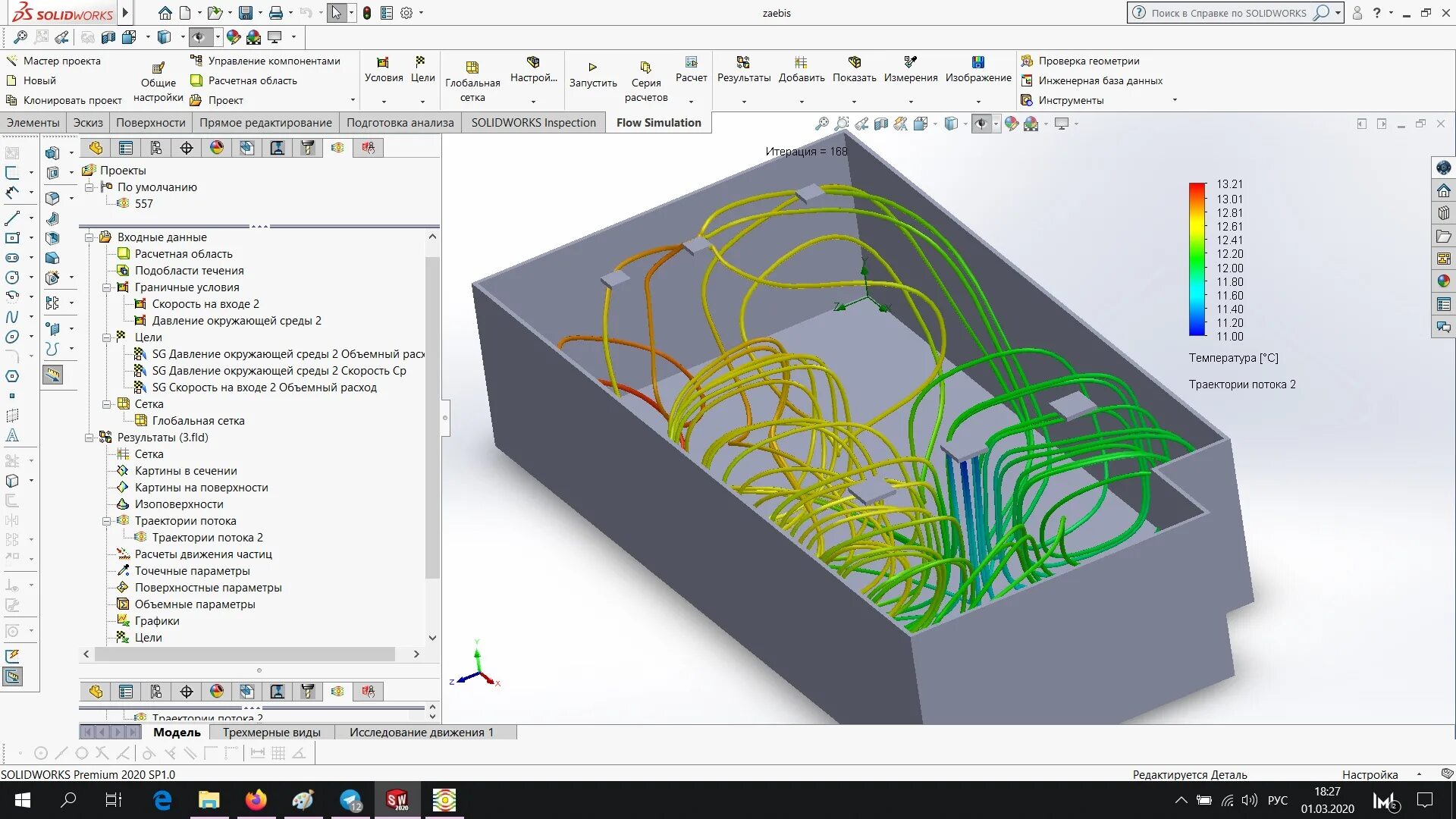Click the Check geometry (Проверка геометрии) icon
Viewport: 1456px width, 819px height.
(x=1027, y=61)
